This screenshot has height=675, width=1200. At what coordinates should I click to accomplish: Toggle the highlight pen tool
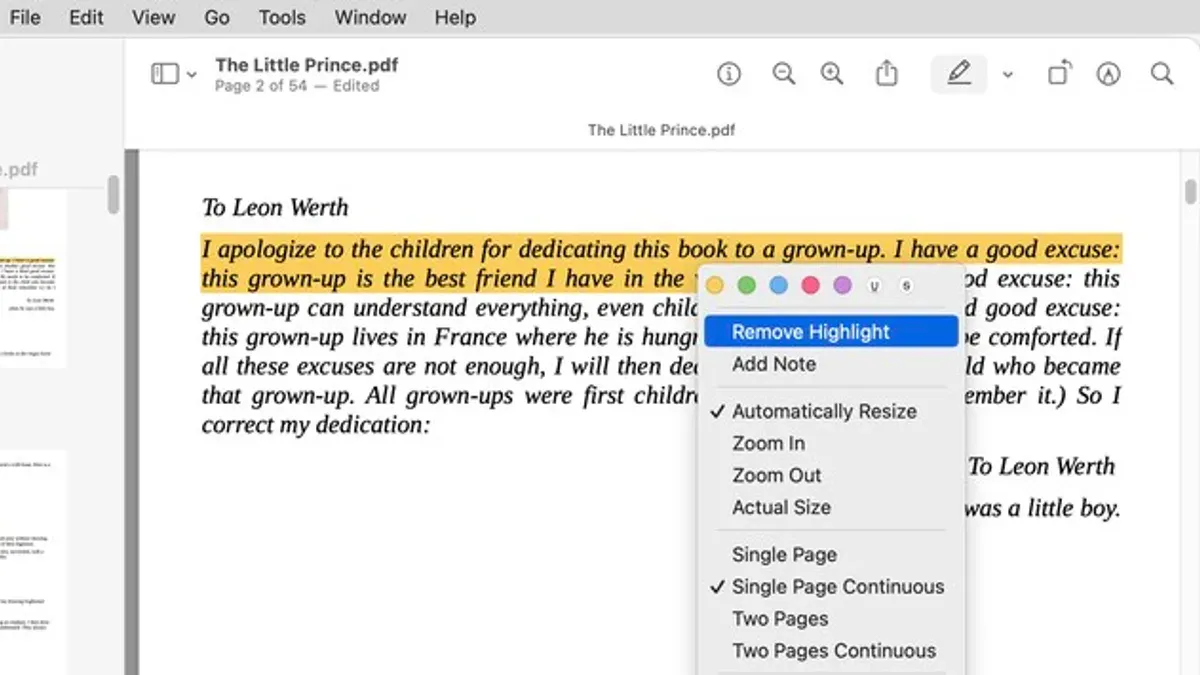coord(959,74)
